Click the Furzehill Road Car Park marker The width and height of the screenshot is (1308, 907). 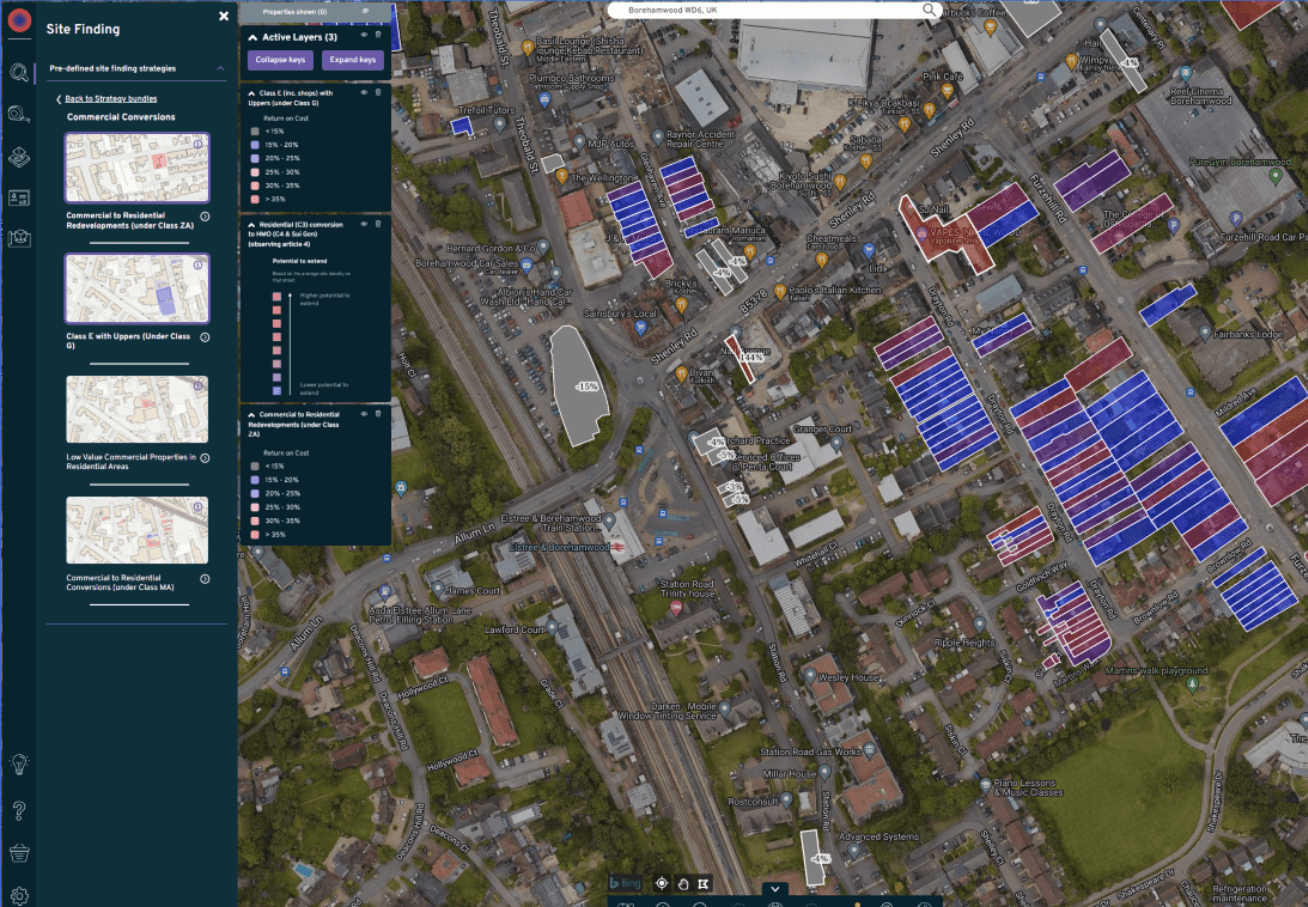click(1235, 219)
